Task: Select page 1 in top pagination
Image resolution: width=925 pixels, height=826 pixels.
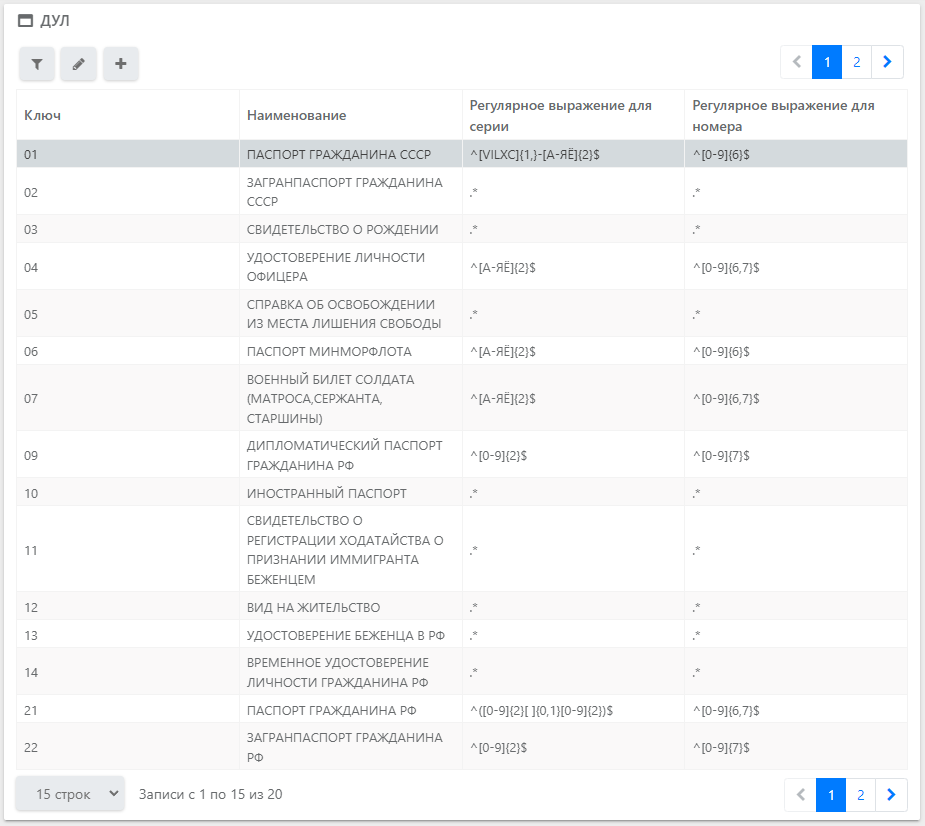Action: [x=827, y=62]
